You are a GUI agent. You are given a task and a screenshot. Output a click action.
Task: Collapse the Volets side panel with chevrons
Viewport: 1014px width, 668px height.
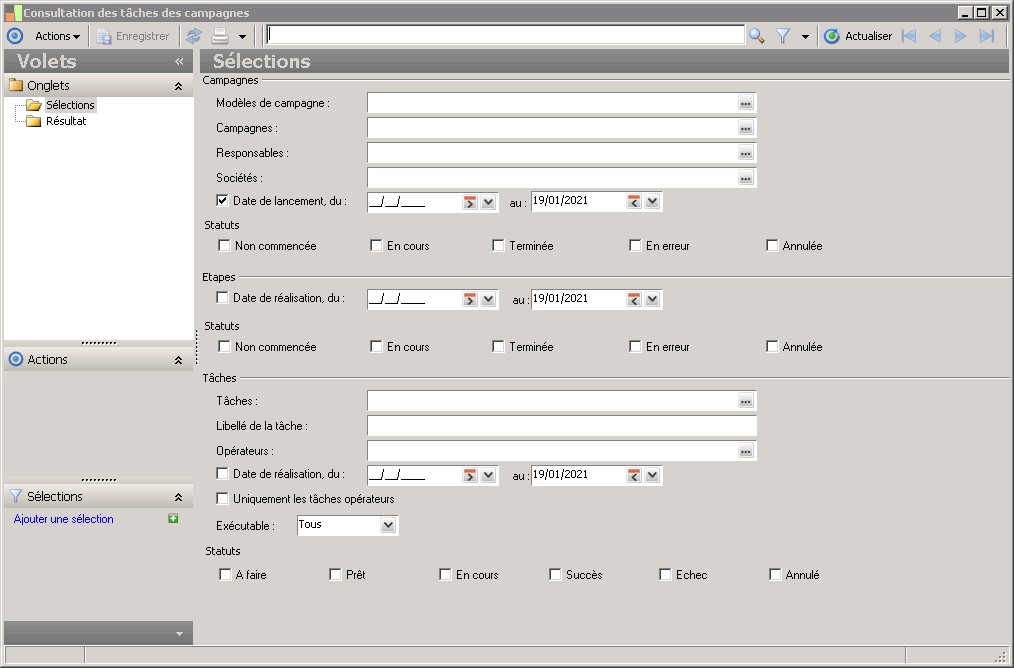click(x=180, y=62)
